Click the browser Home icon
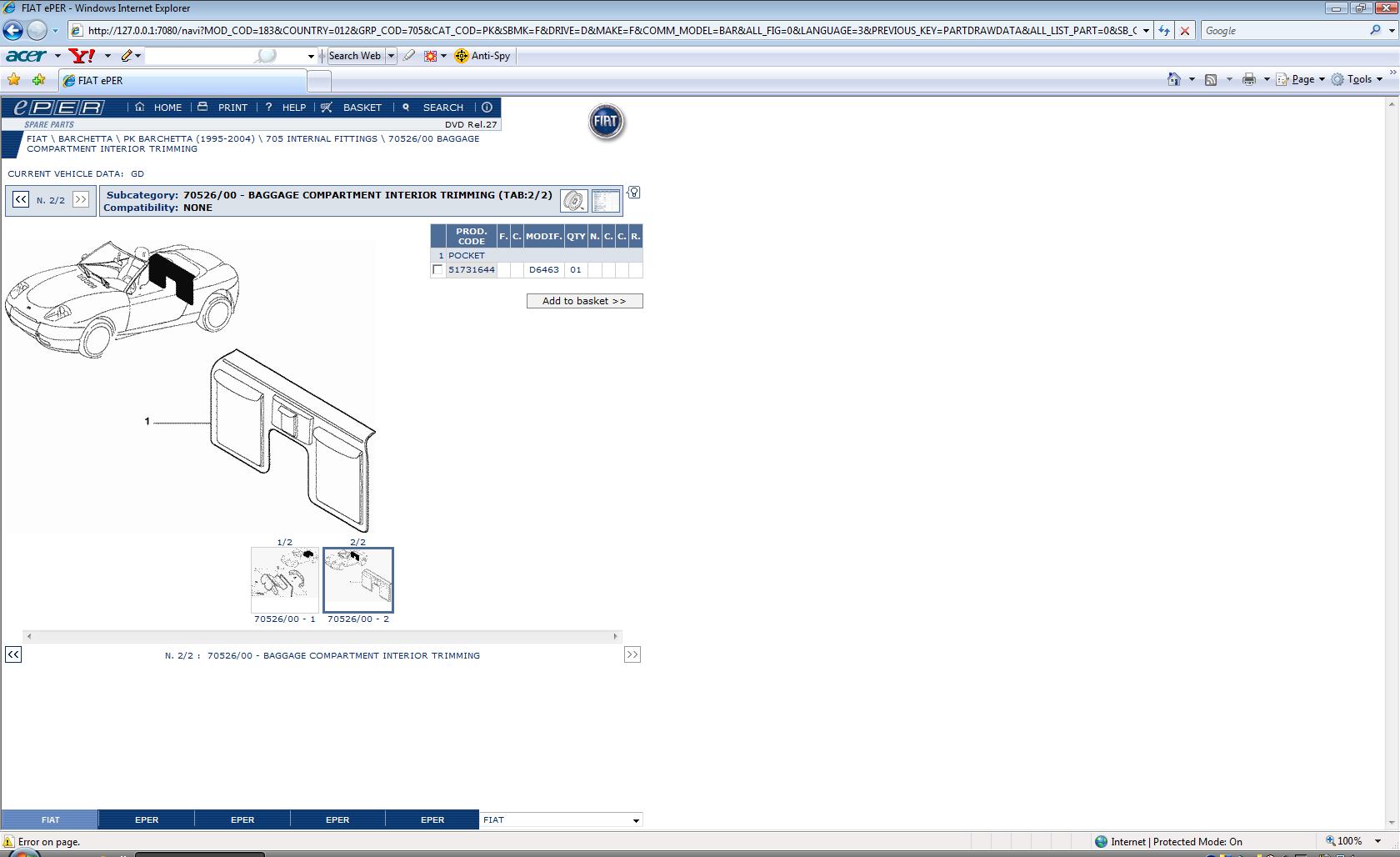The image size is (1400, 857). pos(1174,79)
